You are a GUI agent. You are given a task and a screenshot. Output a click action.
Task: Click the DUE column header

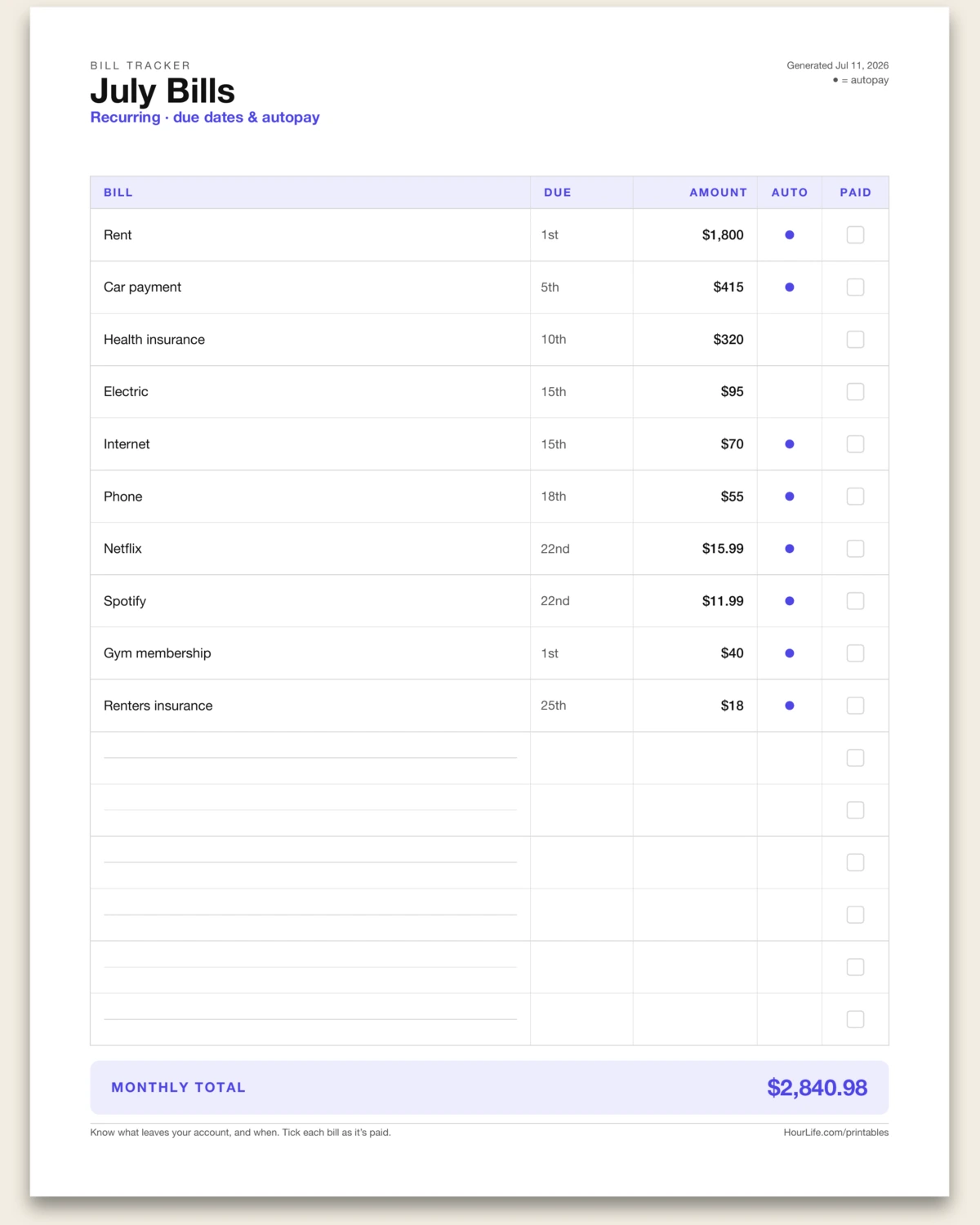click(558, 193)
